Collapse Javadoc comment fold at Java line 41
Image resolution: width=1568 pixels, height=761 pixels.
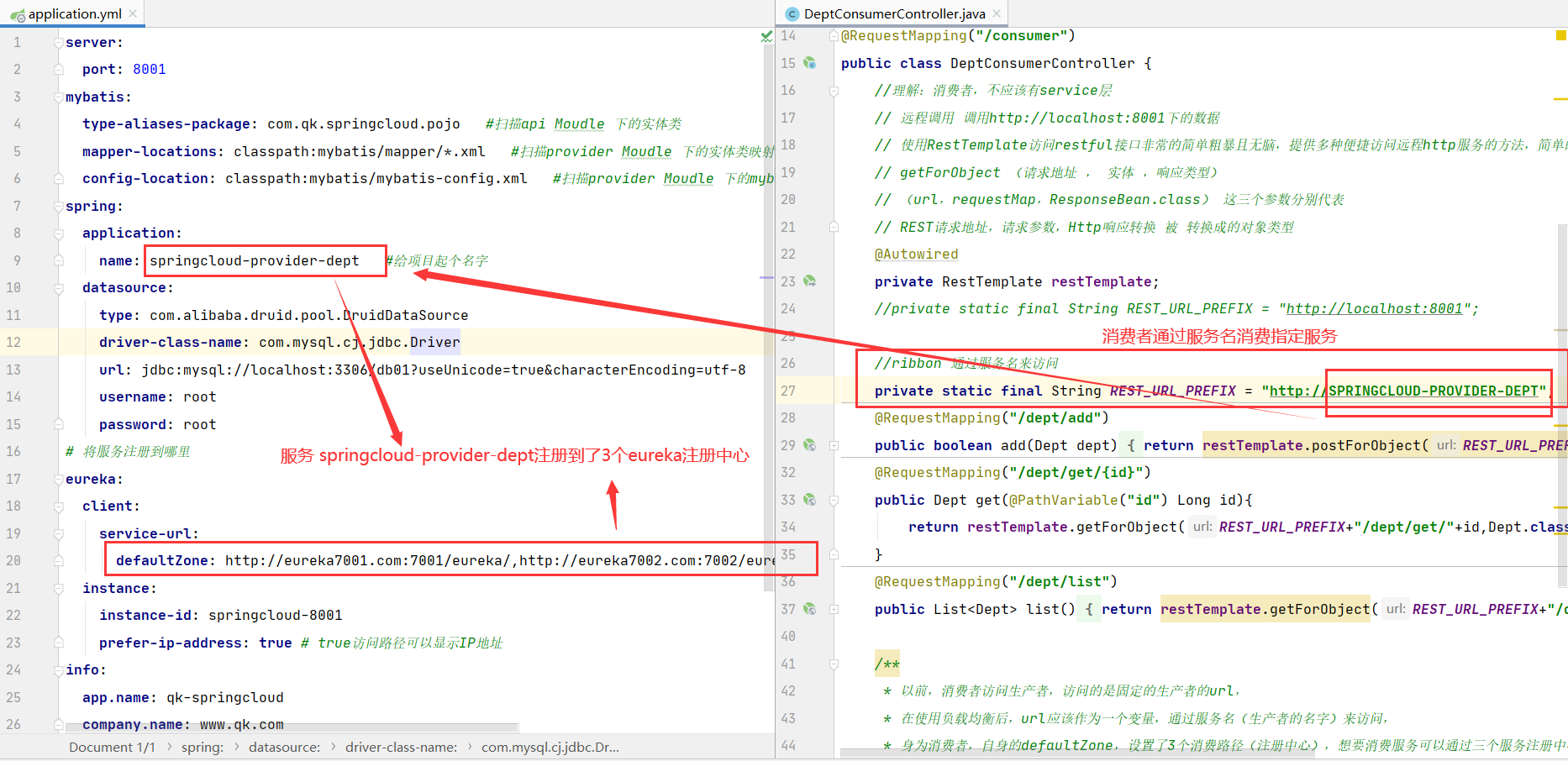click(834, 664)
